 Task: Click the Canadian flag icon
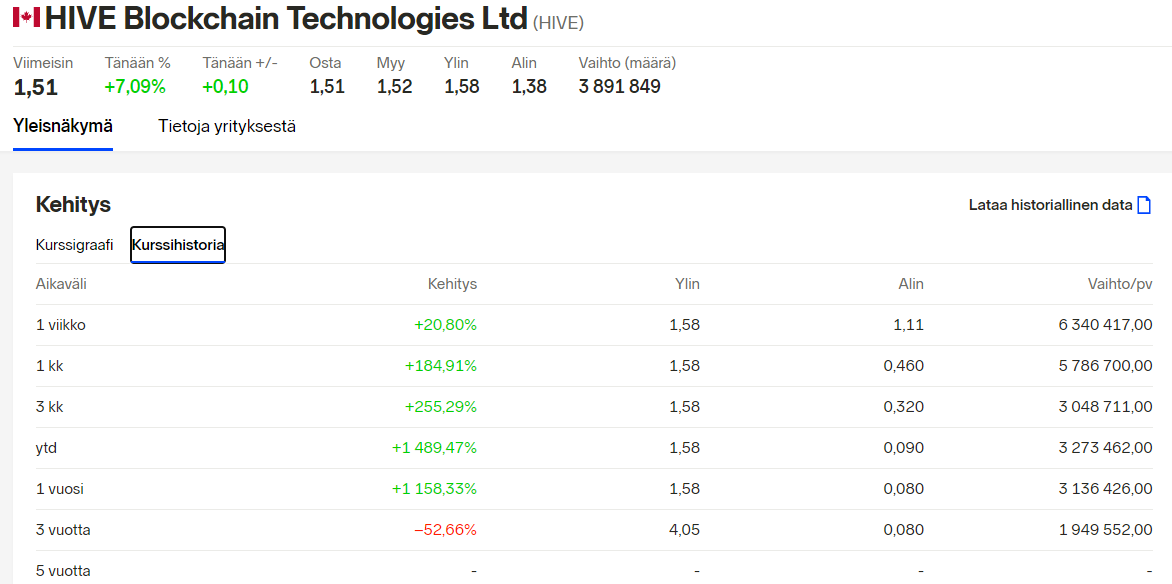26,17
